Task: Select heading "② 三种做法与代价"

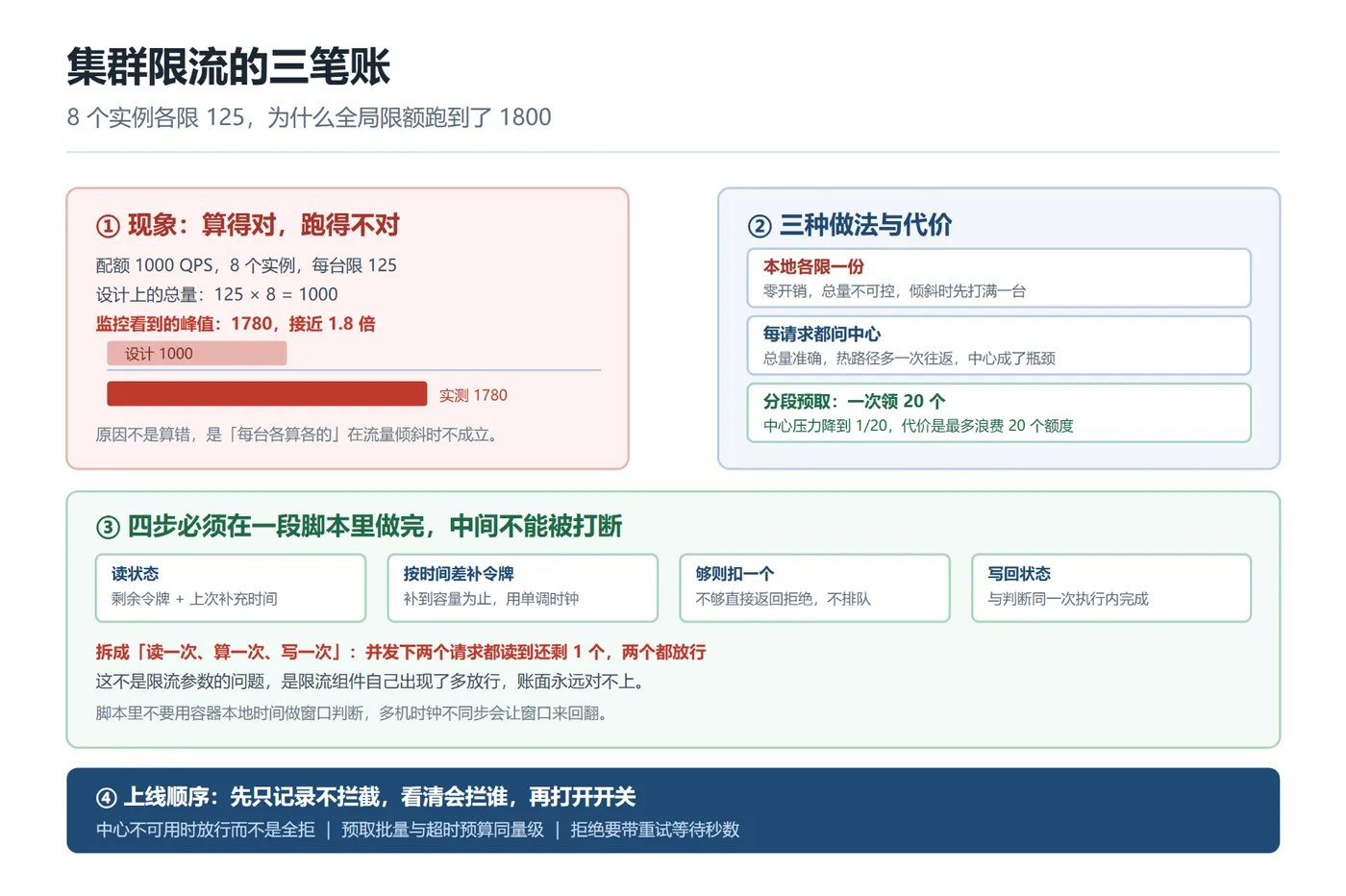Action: [x=850, y=225]
